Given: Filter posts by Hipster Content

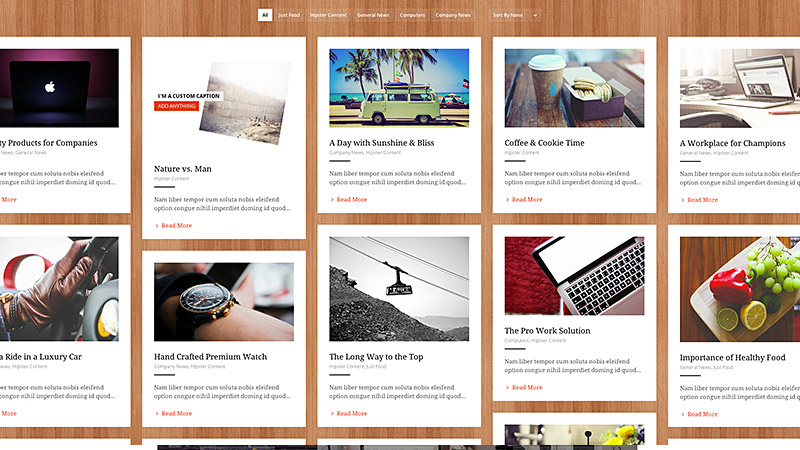Looking at the screenshot, I should (x=328, y=15).
